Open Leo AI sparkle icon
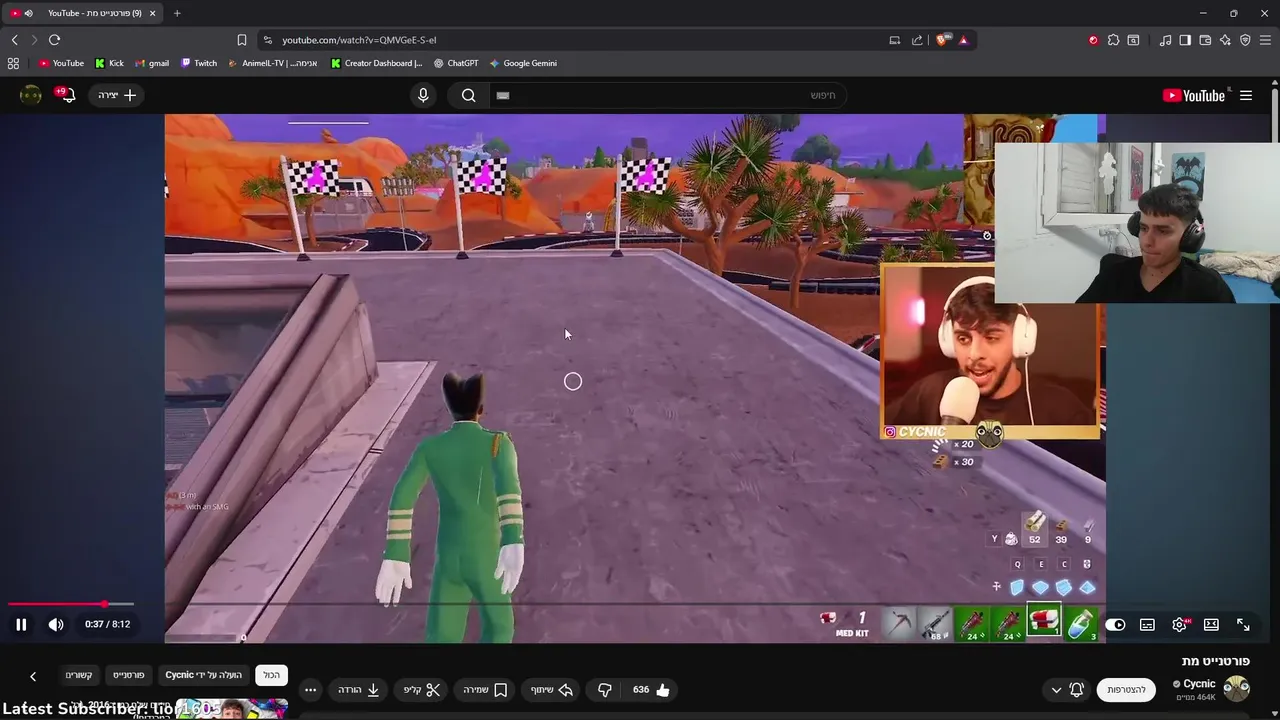The width and height of the screenshot is (1280, 720). [x=1225, y=40]
